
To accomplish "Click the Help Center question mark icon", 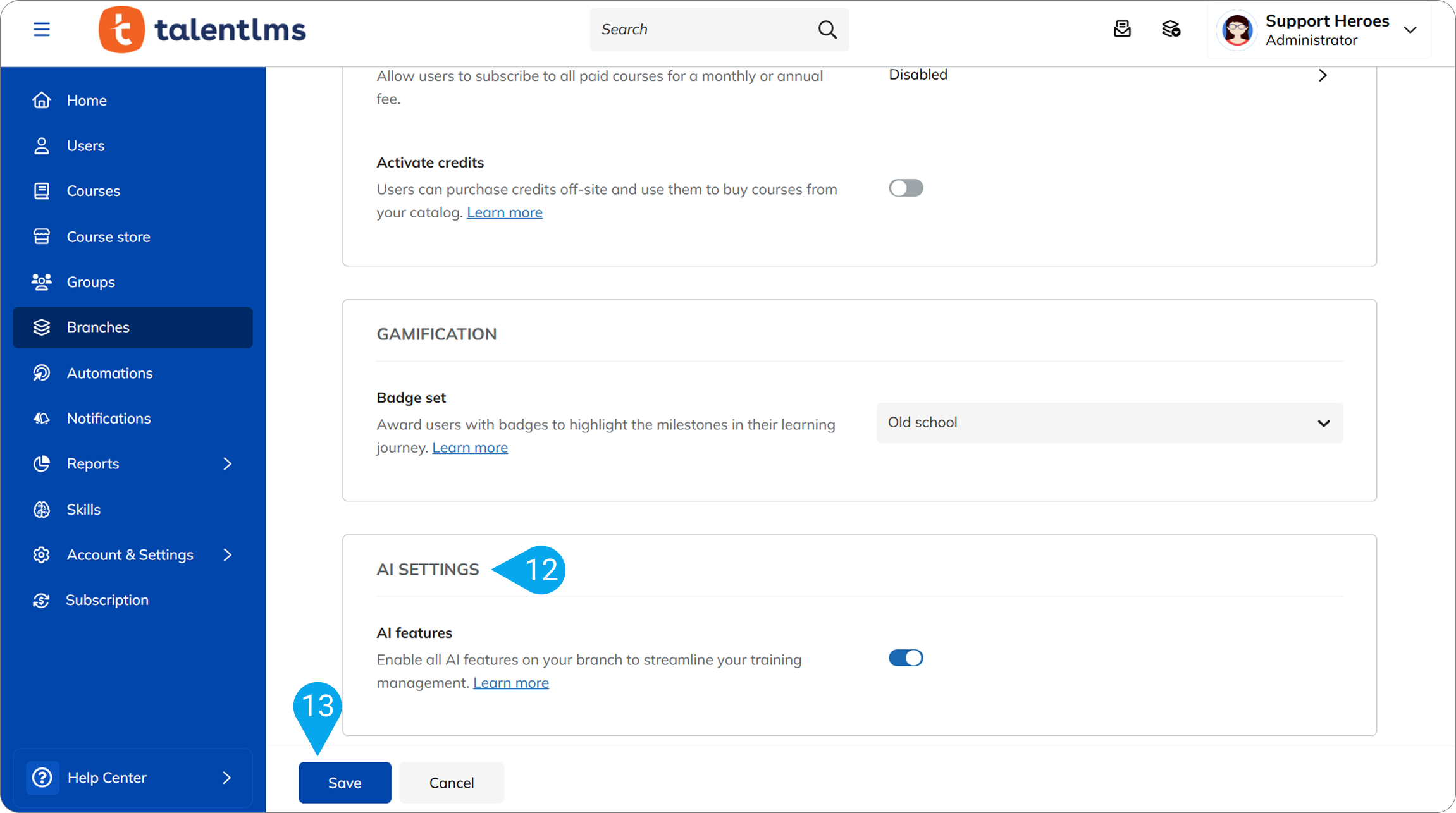I will click(42, 778).
